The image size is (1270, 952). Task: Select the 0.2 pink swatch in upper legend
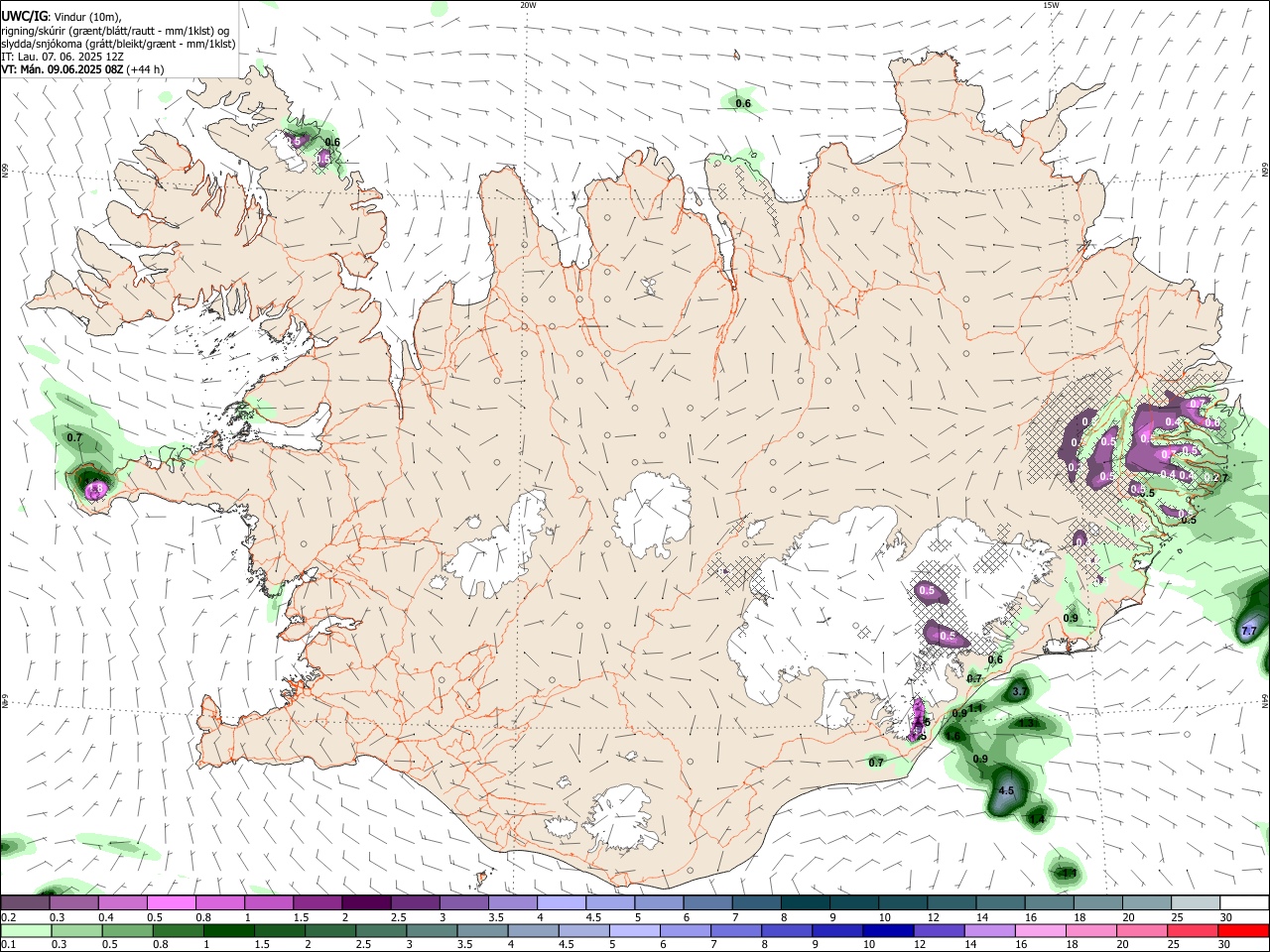[25, 902]
